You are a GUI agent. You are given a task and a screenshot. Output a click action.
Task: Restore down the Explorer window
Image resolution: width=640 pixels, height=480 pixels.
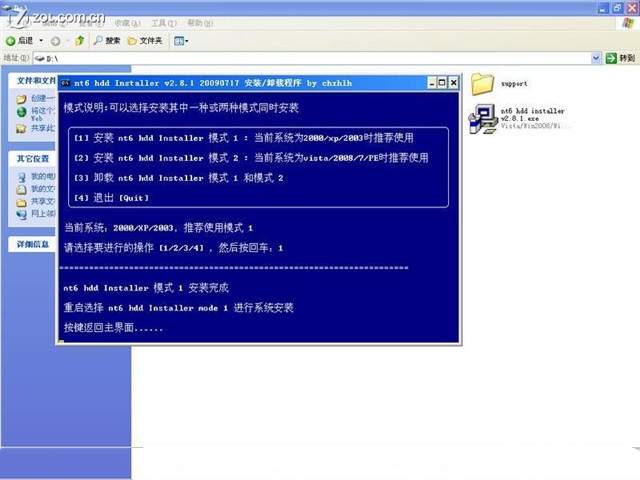(x=618, y=8)
